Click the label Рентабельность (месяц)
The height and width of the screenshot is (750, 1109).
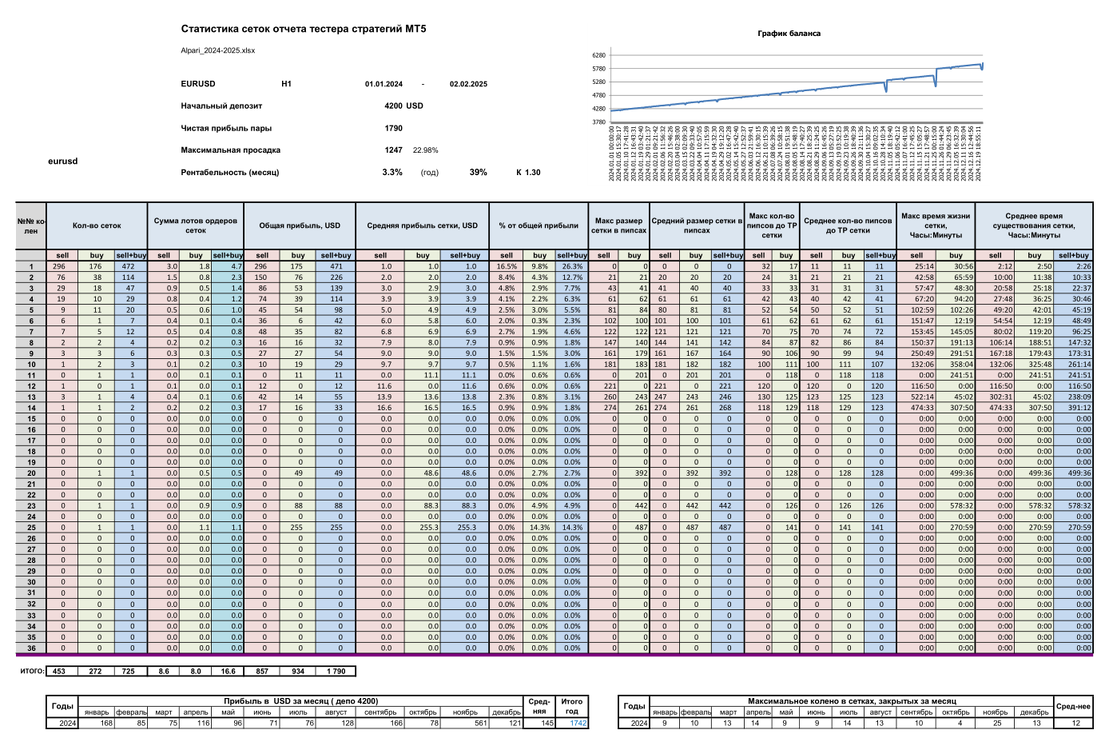230,172
